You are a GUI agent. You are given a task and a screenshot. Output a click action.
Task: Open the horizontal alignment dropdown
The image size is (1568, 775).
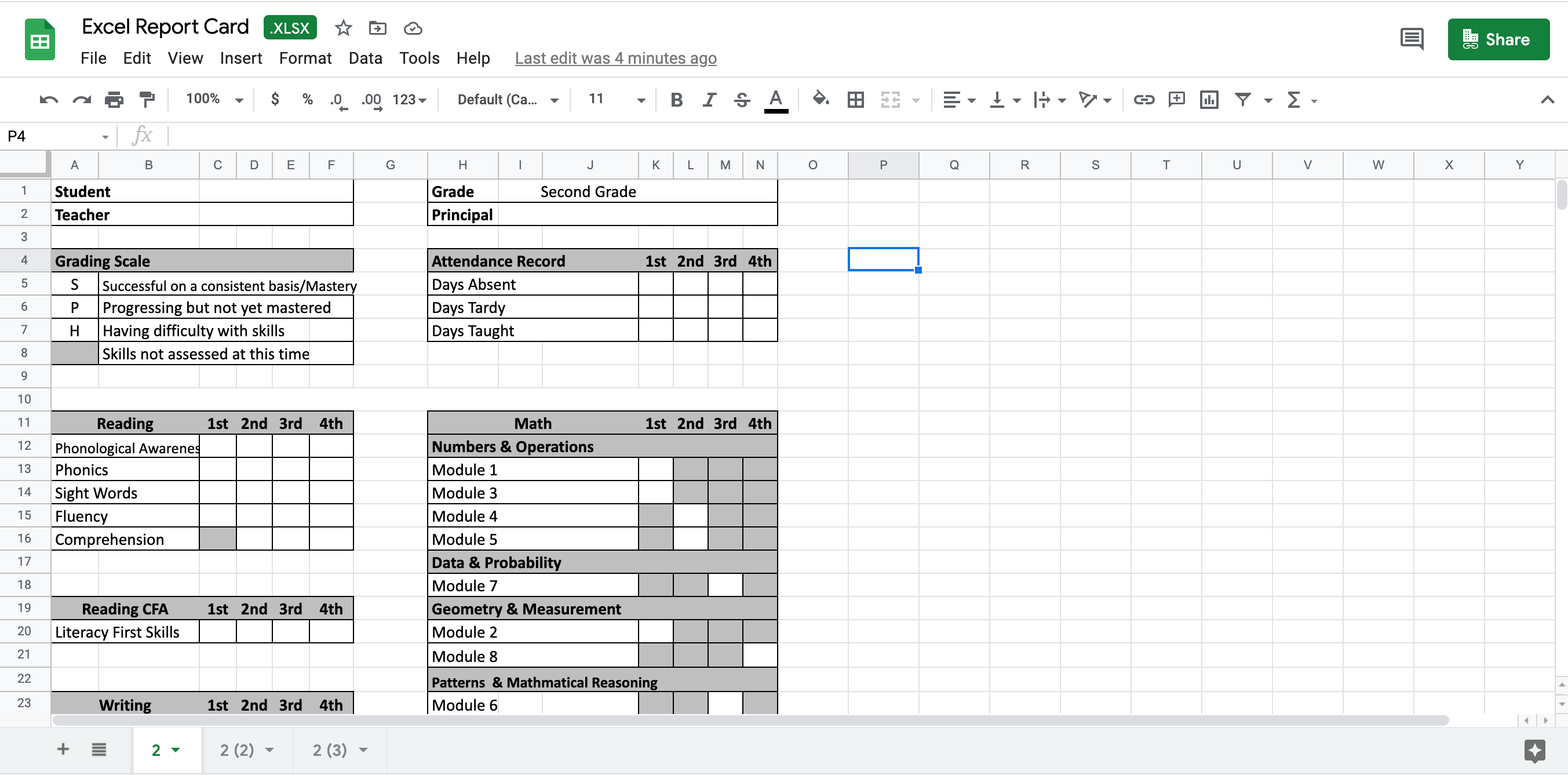click(958, 99)
